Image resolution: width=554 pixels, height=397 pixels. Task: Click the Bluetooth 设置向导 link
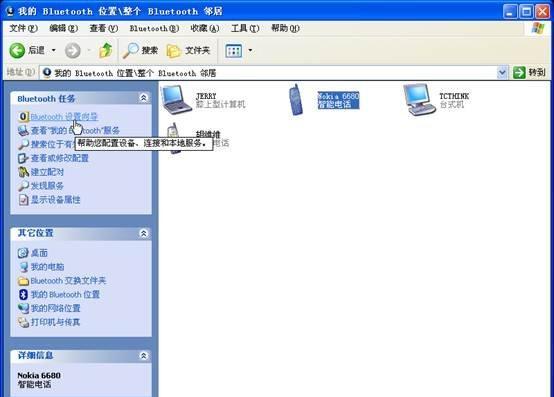[64, 117]
